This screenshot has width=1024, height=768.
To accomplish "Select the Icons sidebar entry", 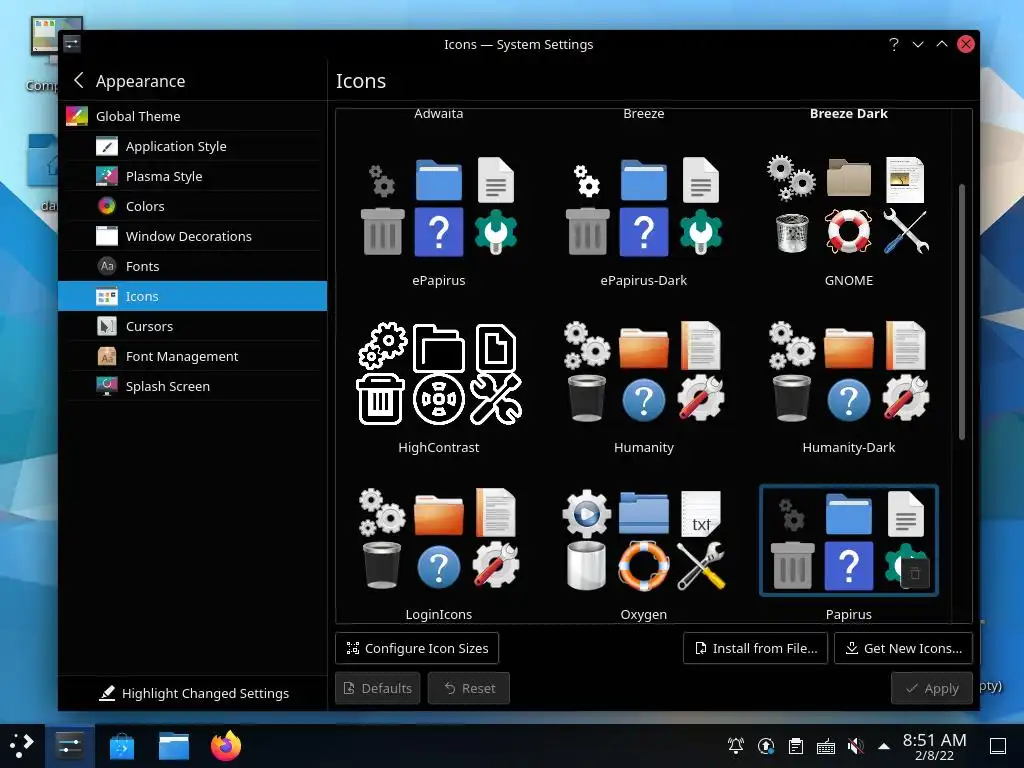I will click(x=193, y=296).
